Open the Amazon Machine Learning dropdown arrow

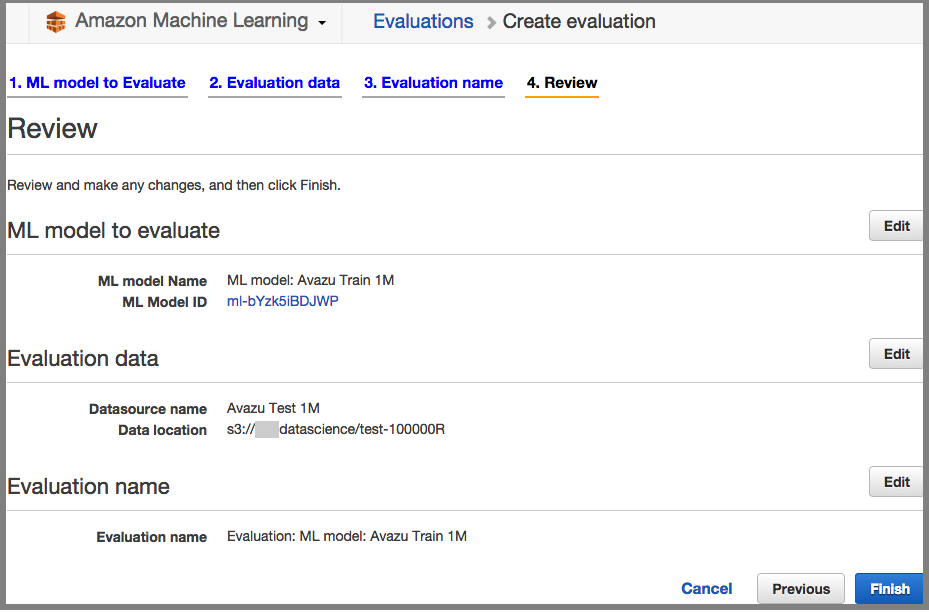pyautogui.click(x=322, y=23)
